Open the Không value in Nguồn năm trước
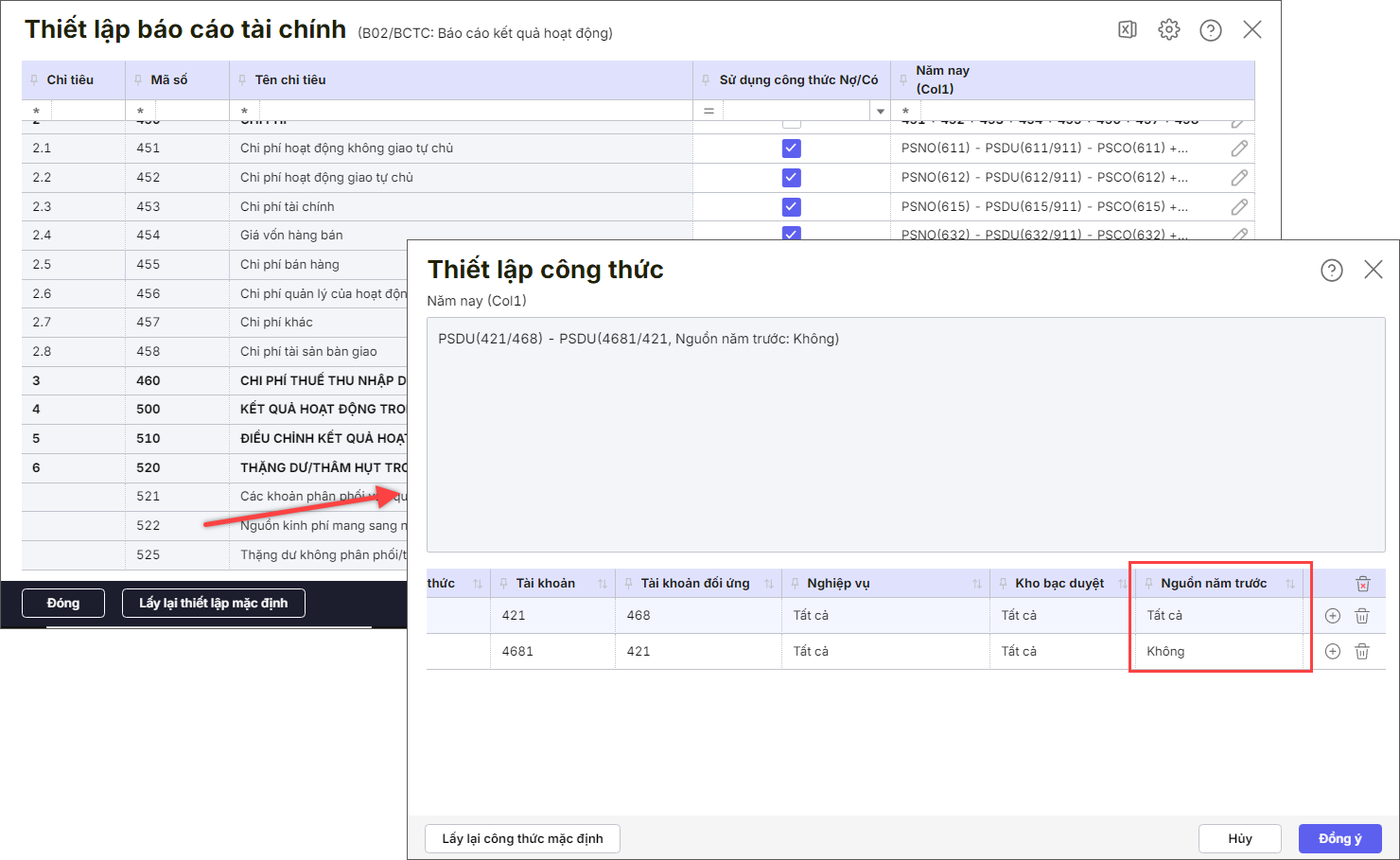Image resolution: width=1400 pixels, height=860 pixels. tap(1219, 652)
